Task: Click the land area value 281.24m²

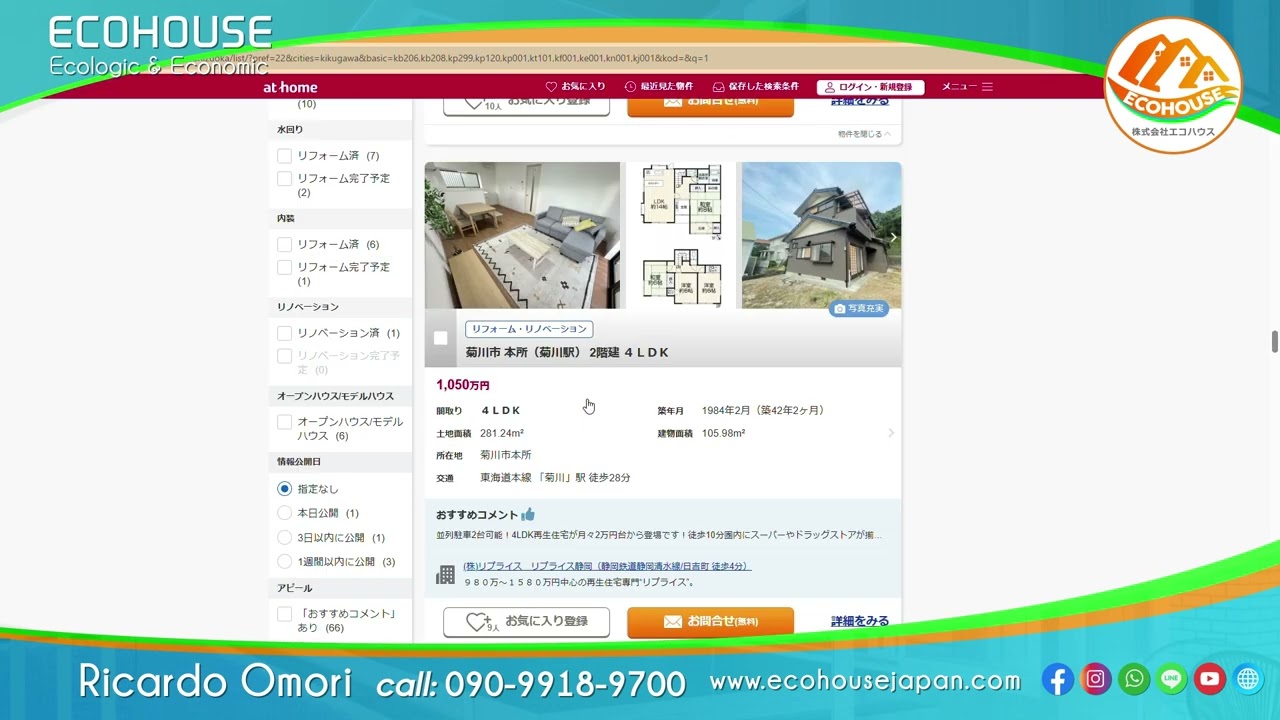Action: tap(502, 433)
